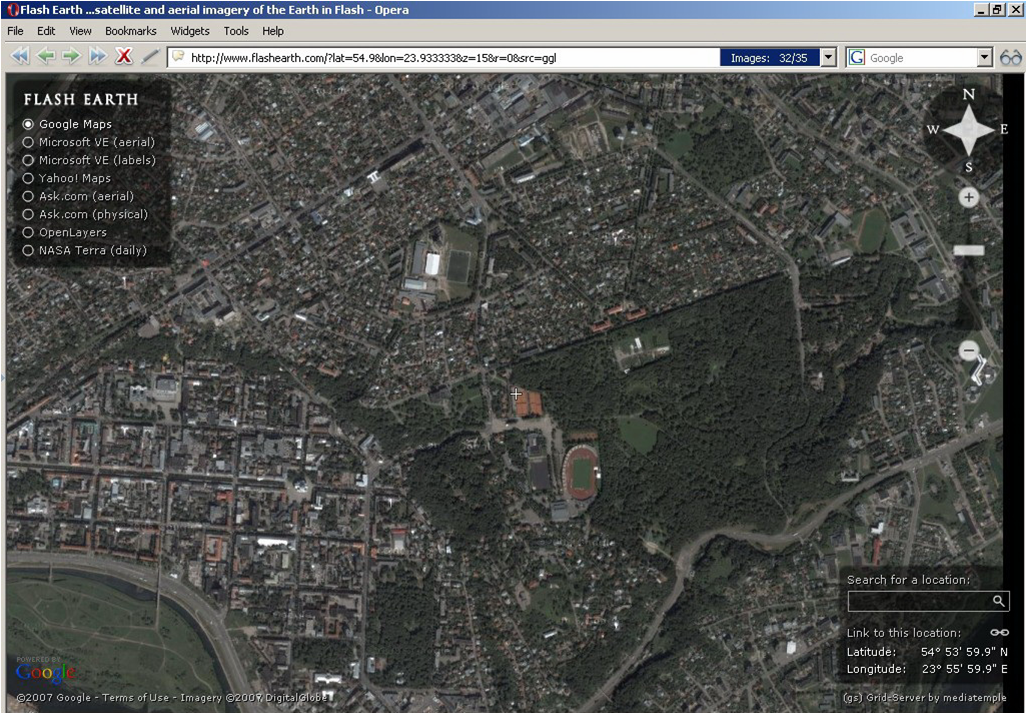Screen dimensions: 1026x713
Task: Click the zoom in plus button
Action: [968, 198]
